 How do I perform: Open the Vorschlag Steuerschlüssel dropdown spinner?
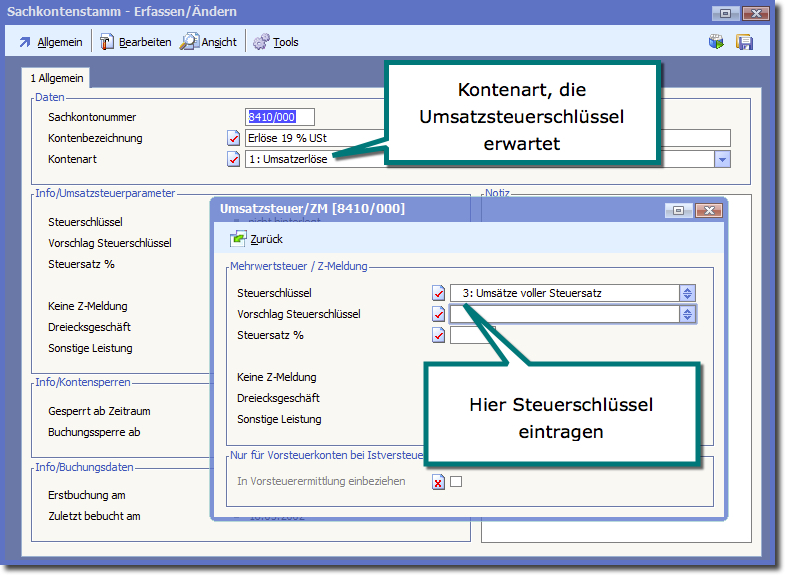(x=687, y=314)
